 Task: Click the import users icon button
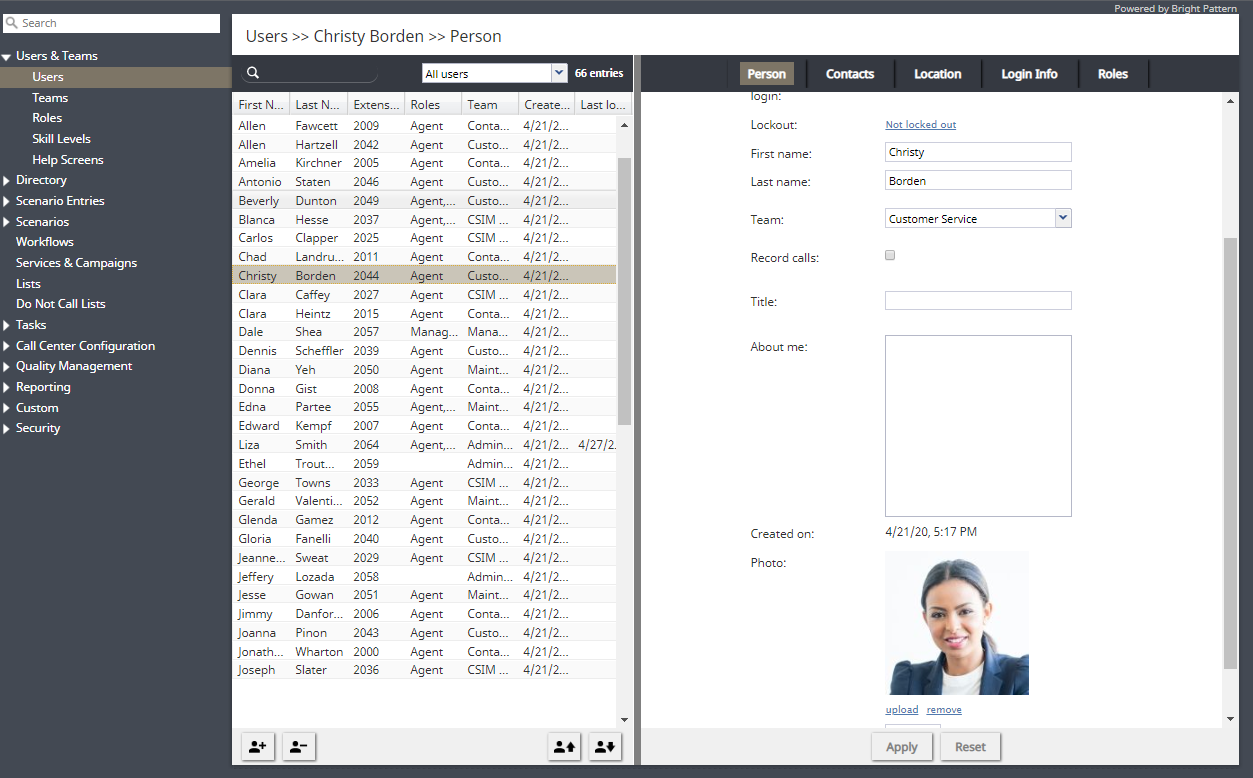pos(564,746)
